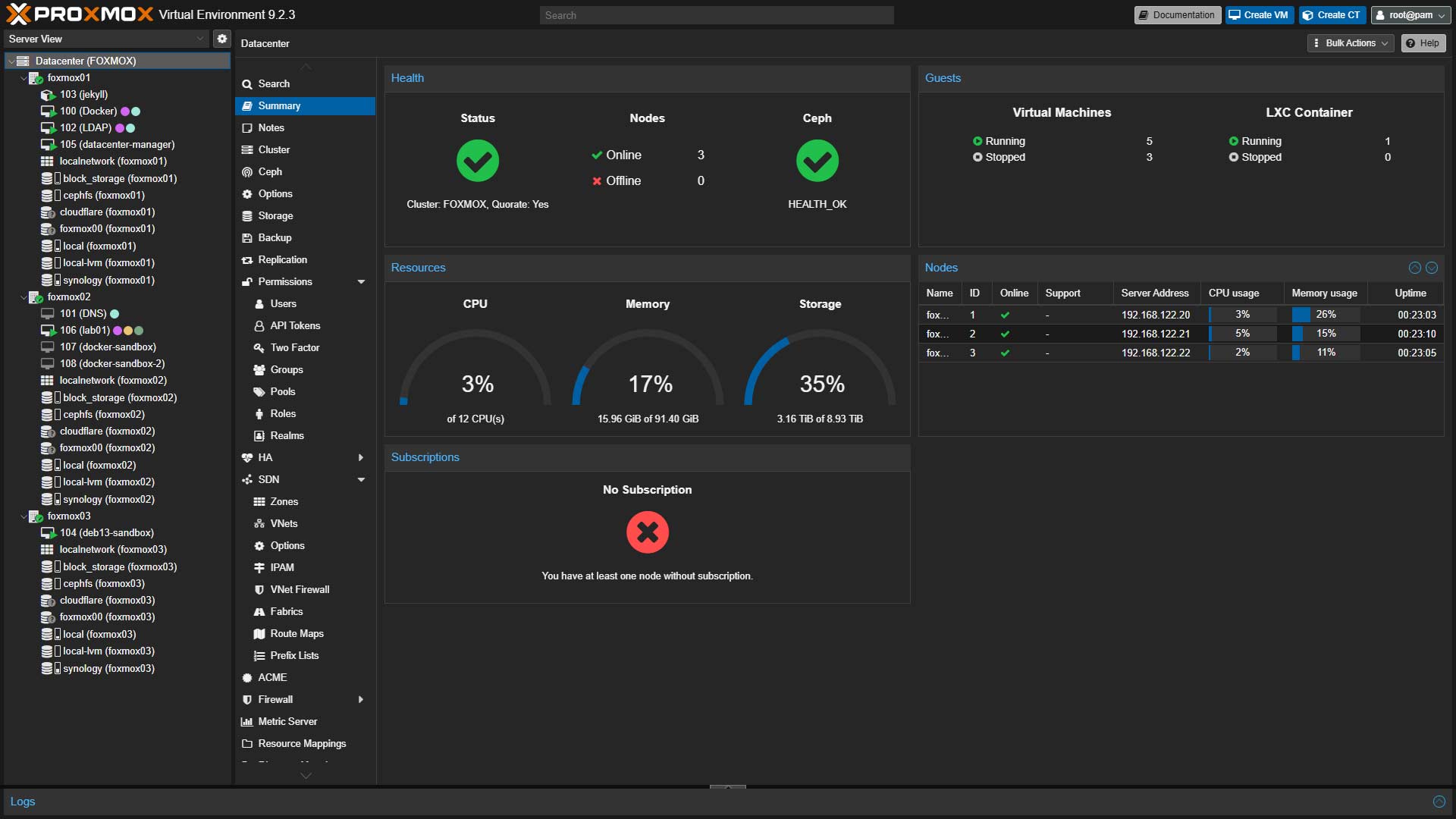Click the Datacenter (FOXMOX) tree icon
The width and height of the screenshot is (1456, 819).
tap(24, 61)
